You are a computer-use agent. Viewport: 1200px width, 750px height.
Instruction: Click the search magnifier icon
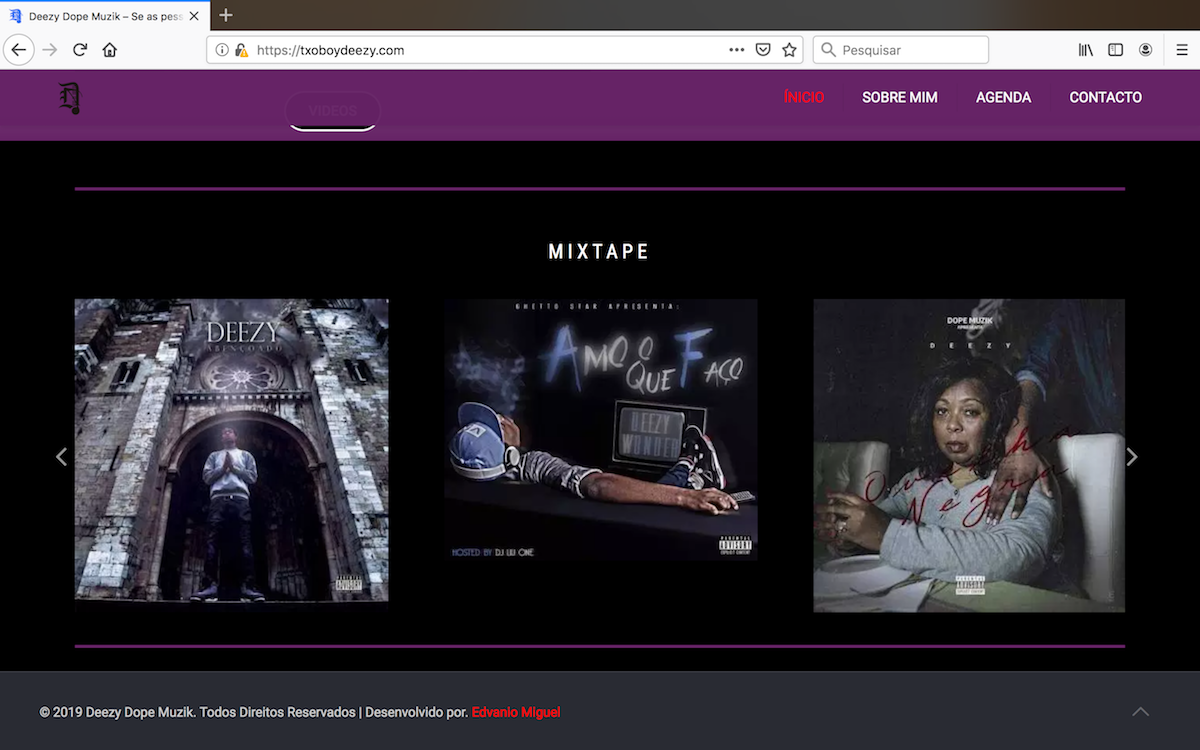coord(828,50)
